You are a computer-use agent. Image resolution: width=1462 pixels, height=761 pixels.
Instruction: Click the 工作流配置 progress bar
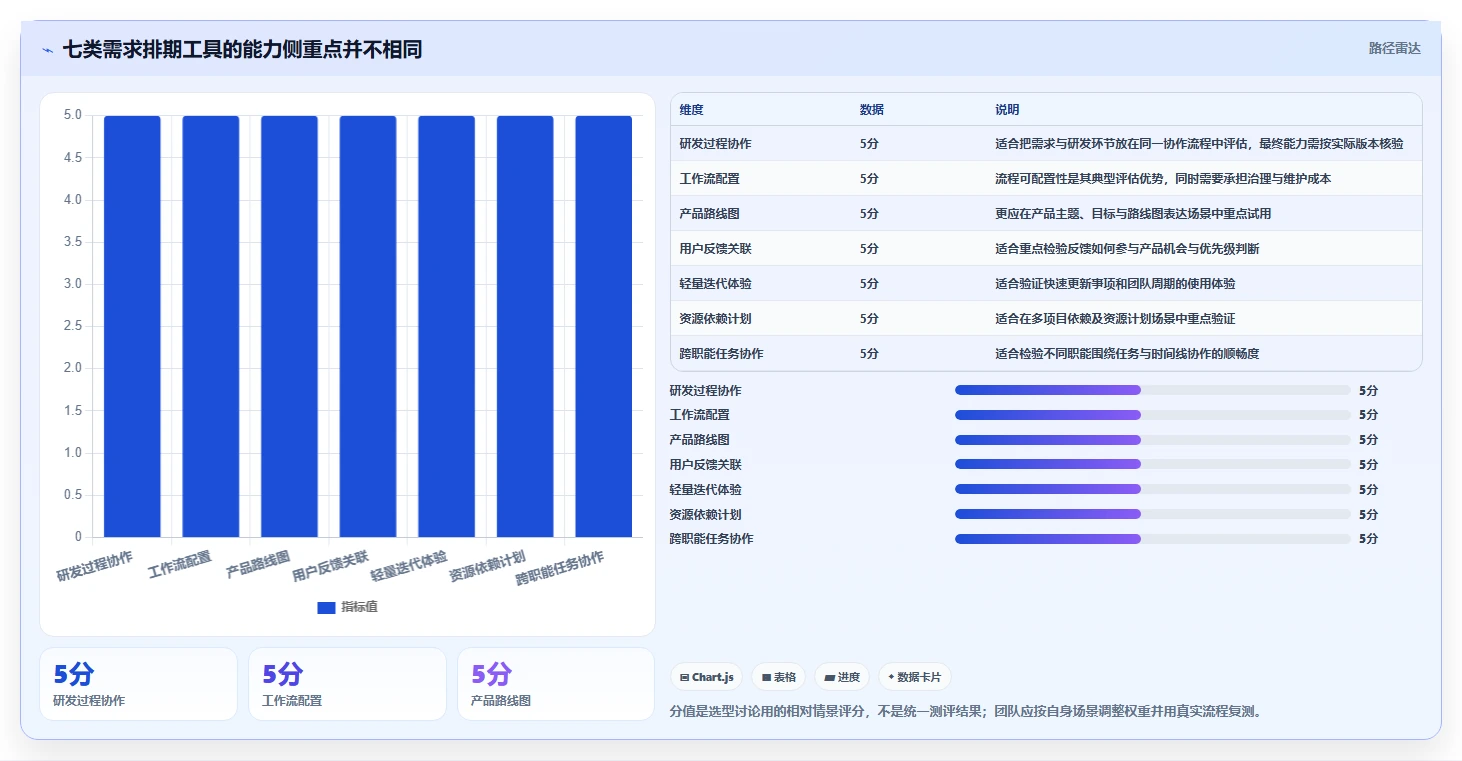click(1152, 415)
